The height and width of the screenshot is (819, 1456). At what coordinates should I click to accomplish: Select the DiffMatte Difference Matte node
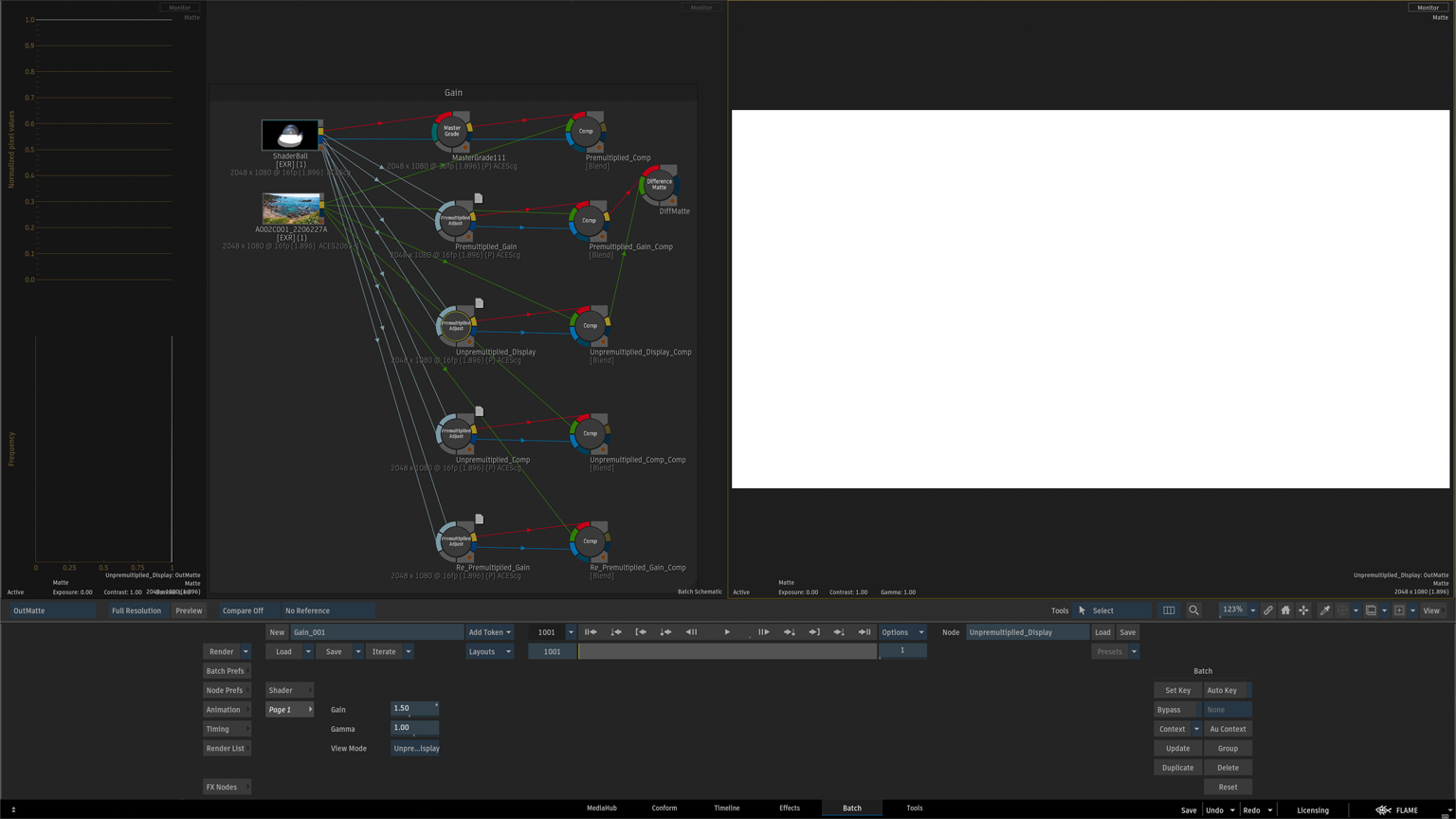point(659,185)
